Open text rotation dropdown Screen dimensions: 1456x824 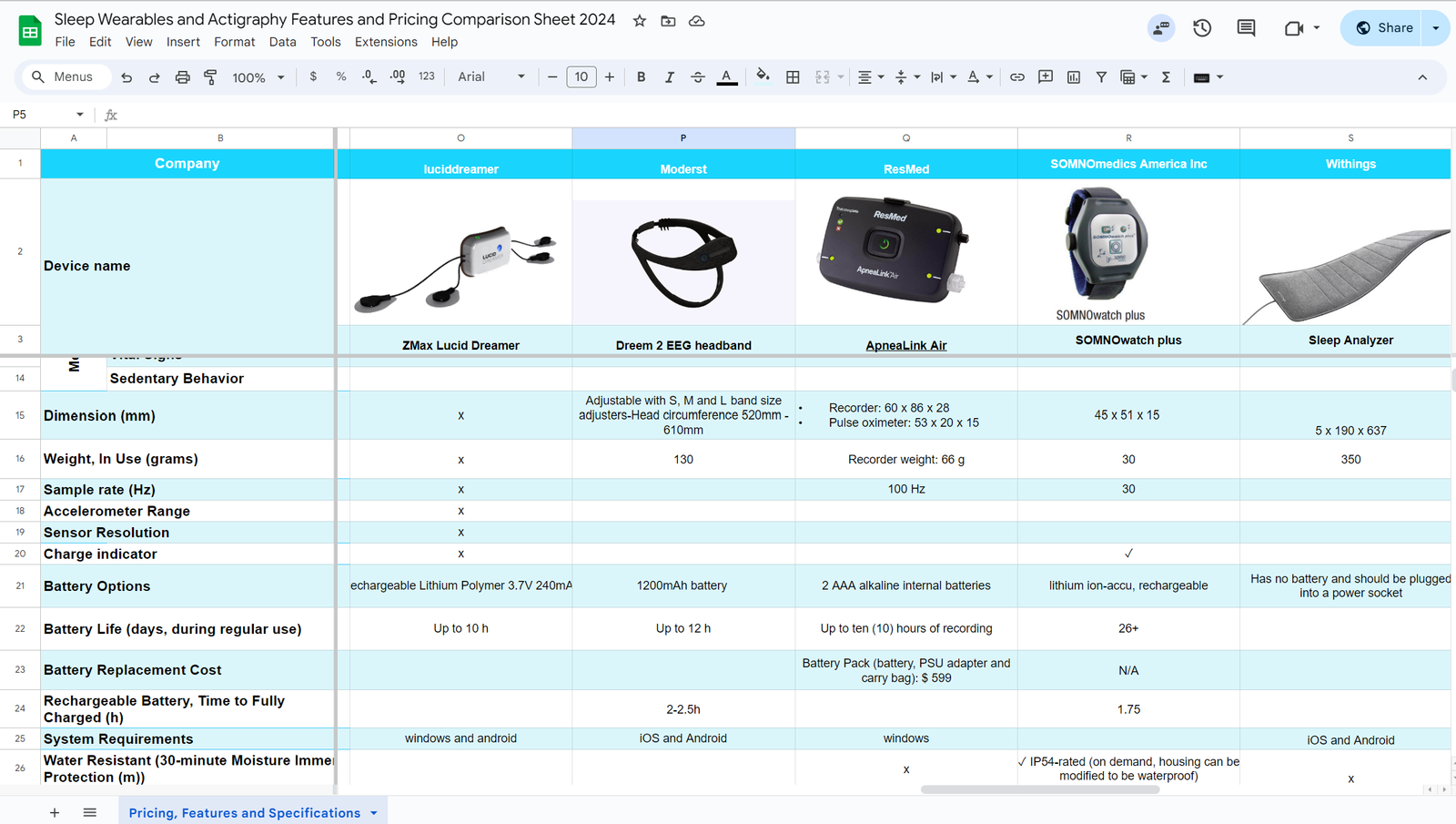(x=980, y=77)
